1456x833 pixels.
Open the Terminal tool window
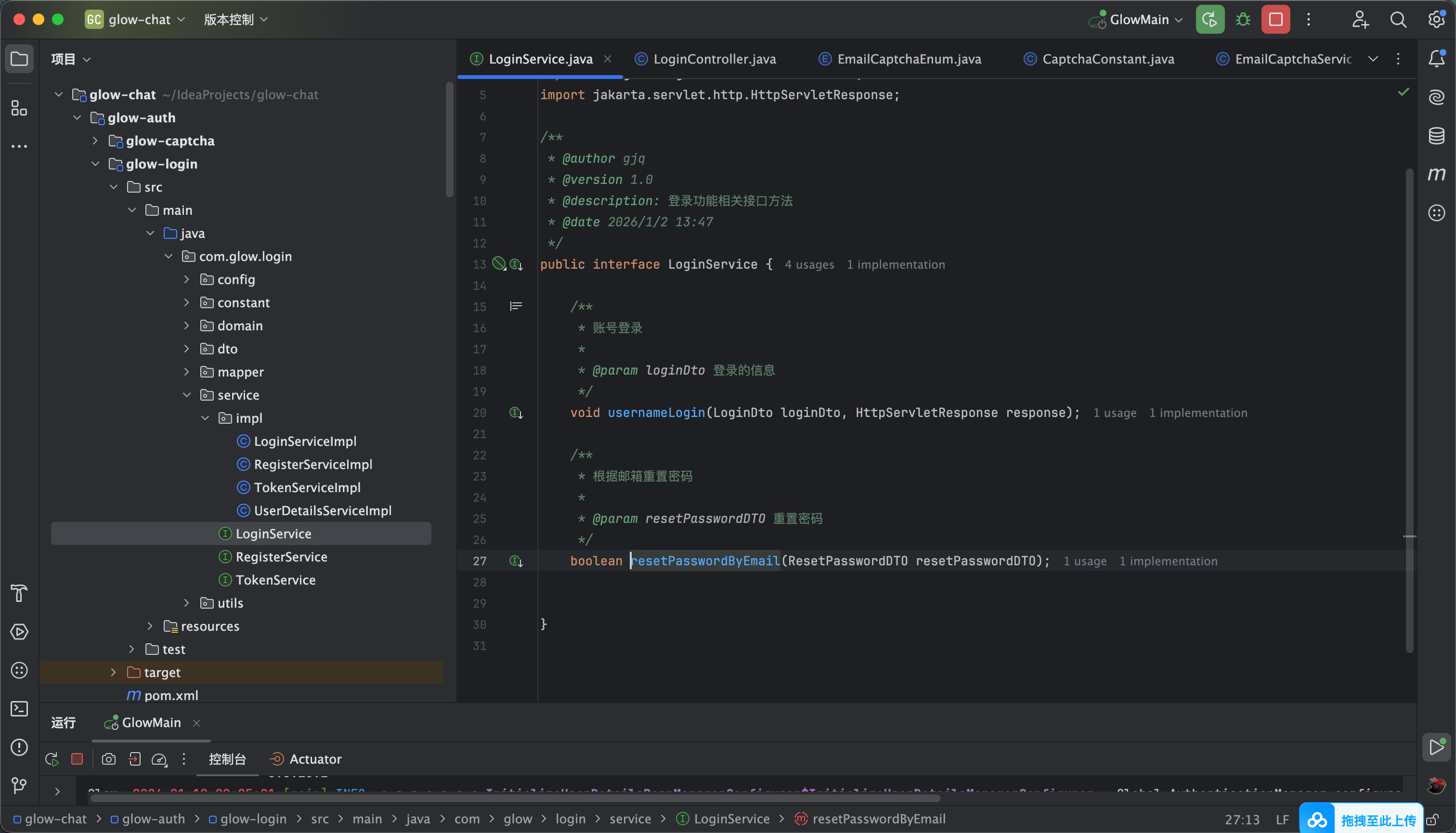click(x=19, y=709)
